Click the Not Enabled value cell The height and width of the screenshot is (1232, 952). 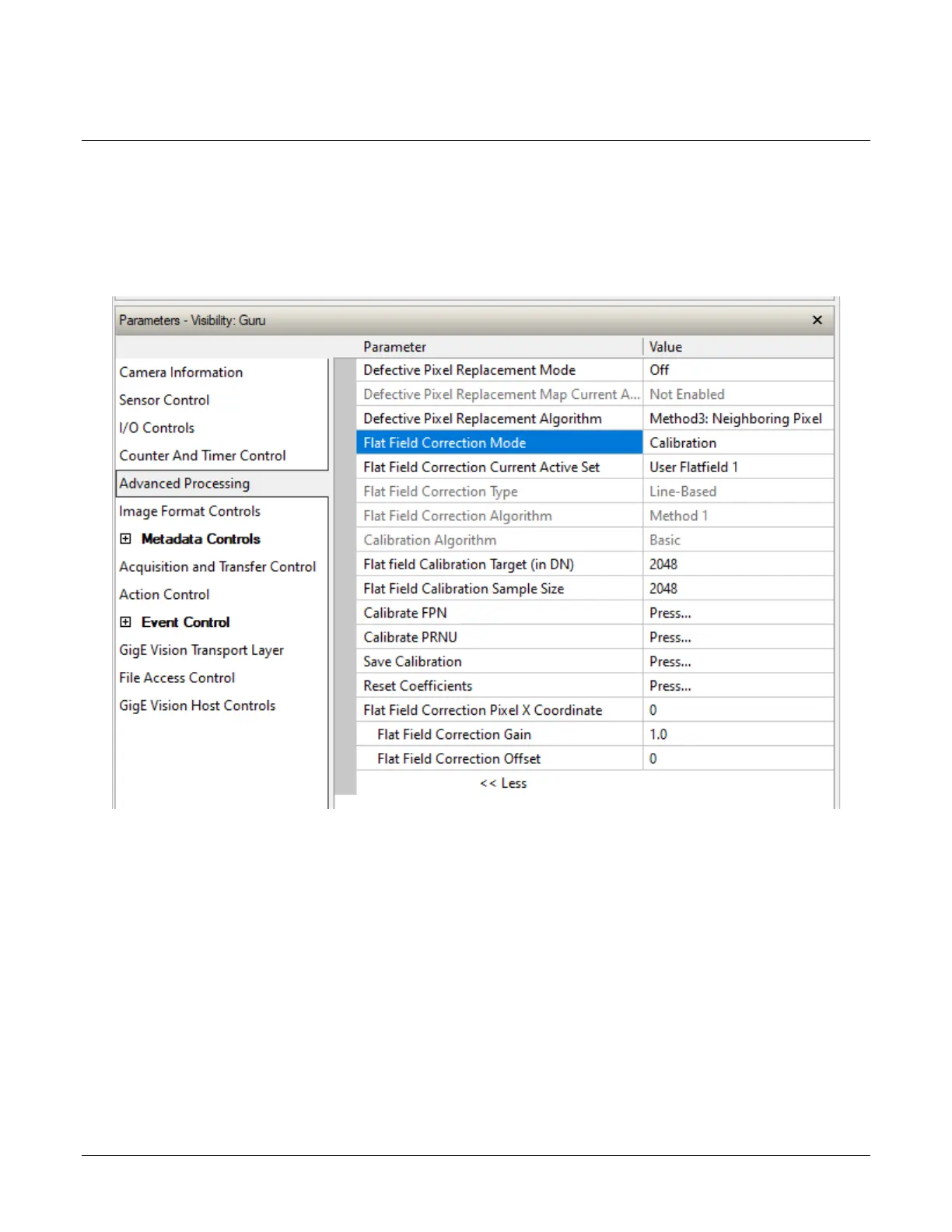point(738,394)
